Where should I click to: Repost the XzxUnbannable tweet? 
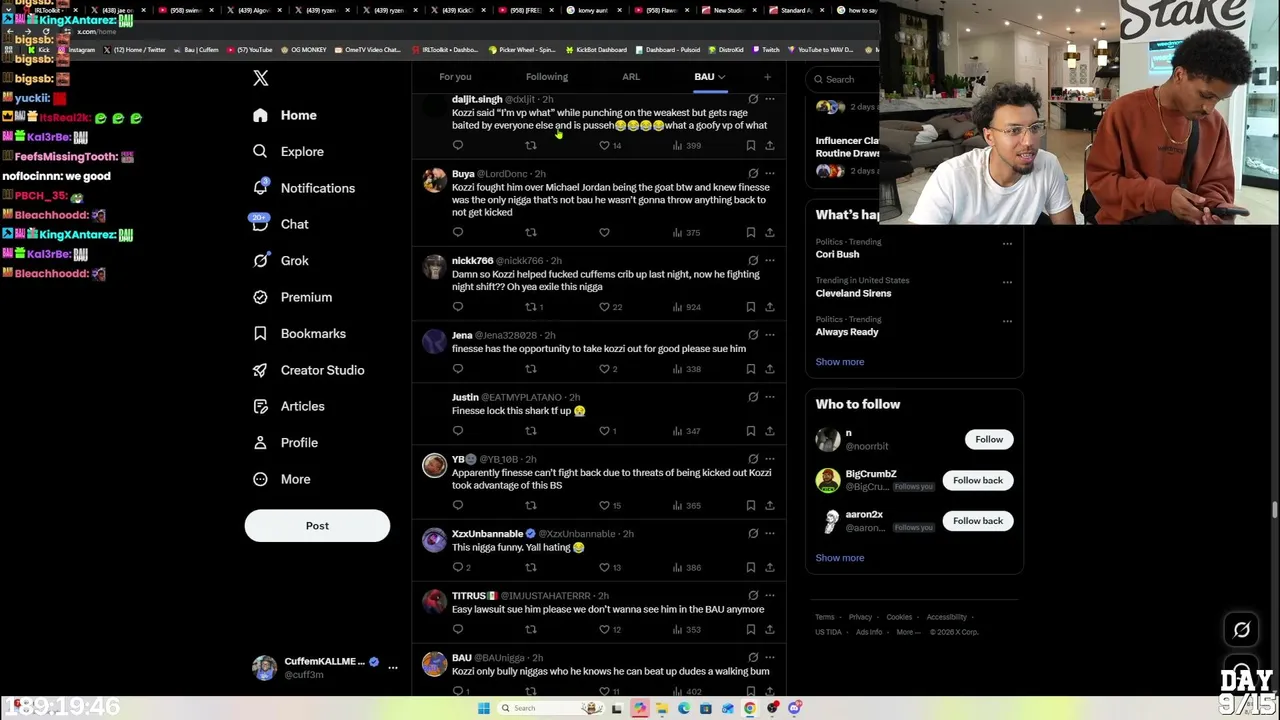pos(531,568)
